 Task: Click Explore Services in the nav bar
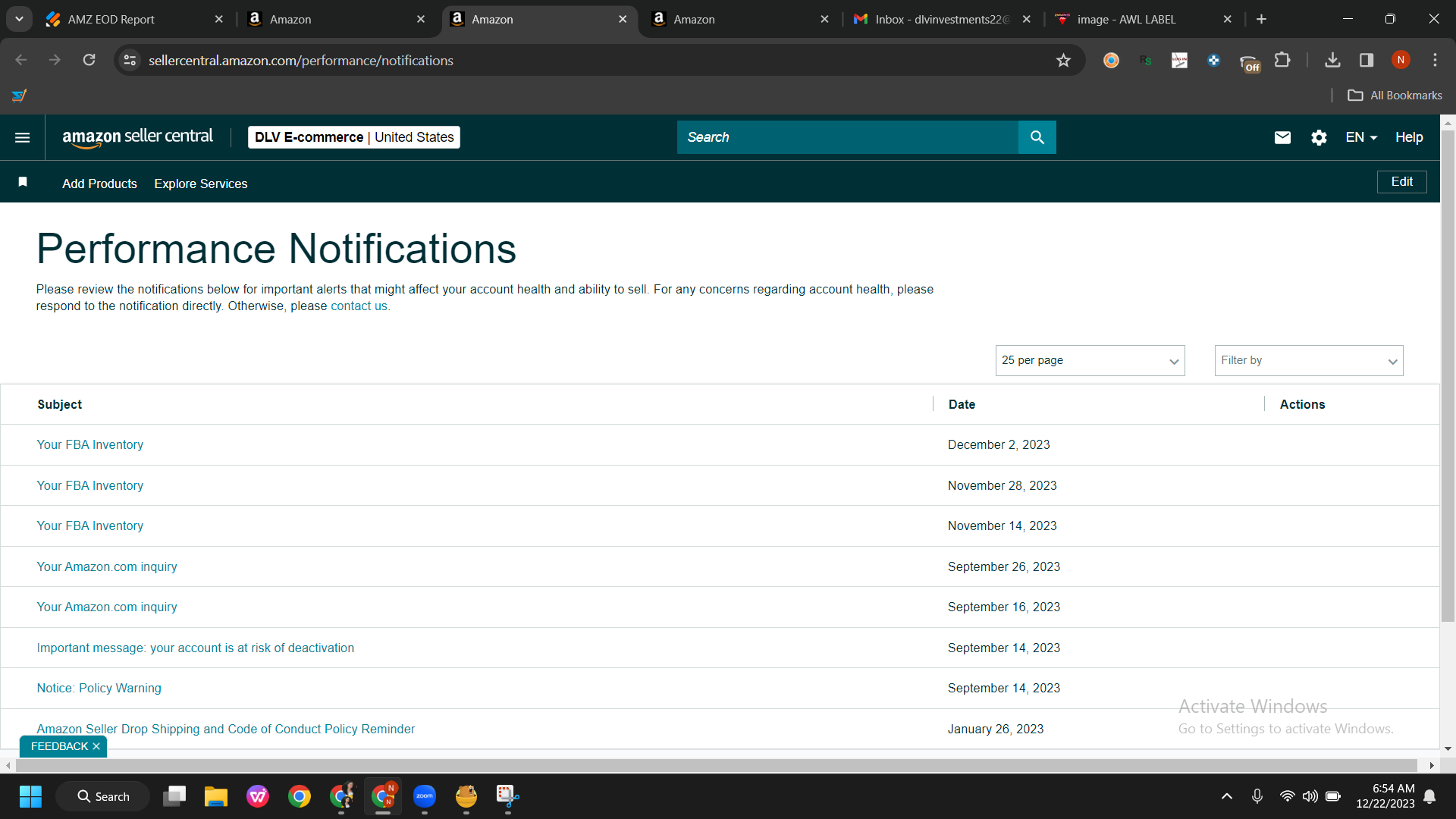[x=201, y=184]
